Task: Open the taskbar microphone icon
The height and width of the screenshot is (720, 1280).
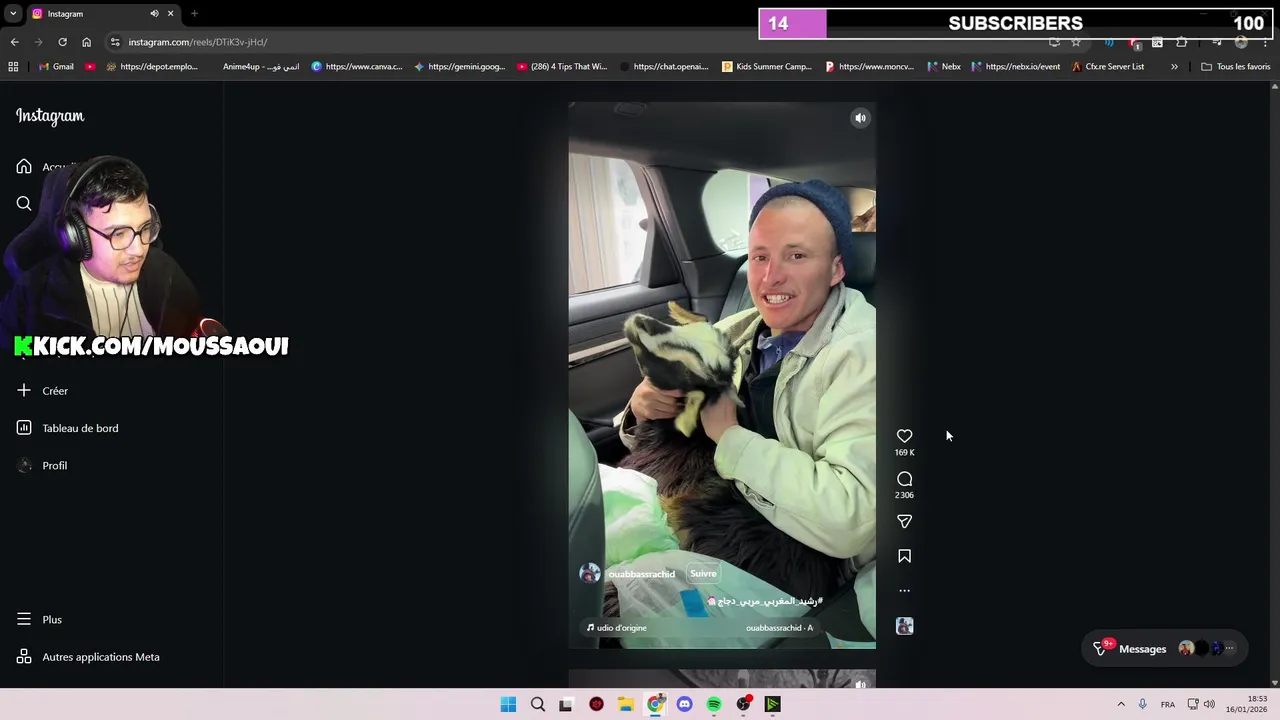Action: pos(1142,704)
